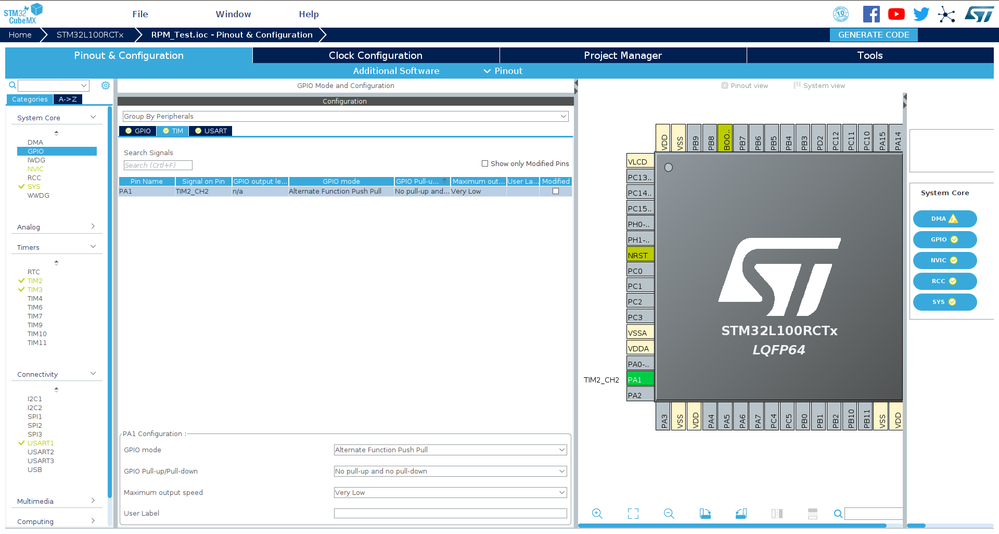The height and width of the screenshot is (534, 999).
Task: Zoom in on the chip pinout view
Action: point(597,514)
